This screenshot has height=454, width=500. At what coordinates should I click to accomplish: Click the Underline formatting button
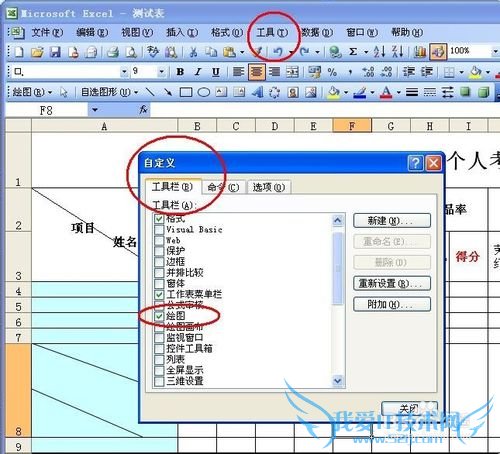[x=216, y=72]
